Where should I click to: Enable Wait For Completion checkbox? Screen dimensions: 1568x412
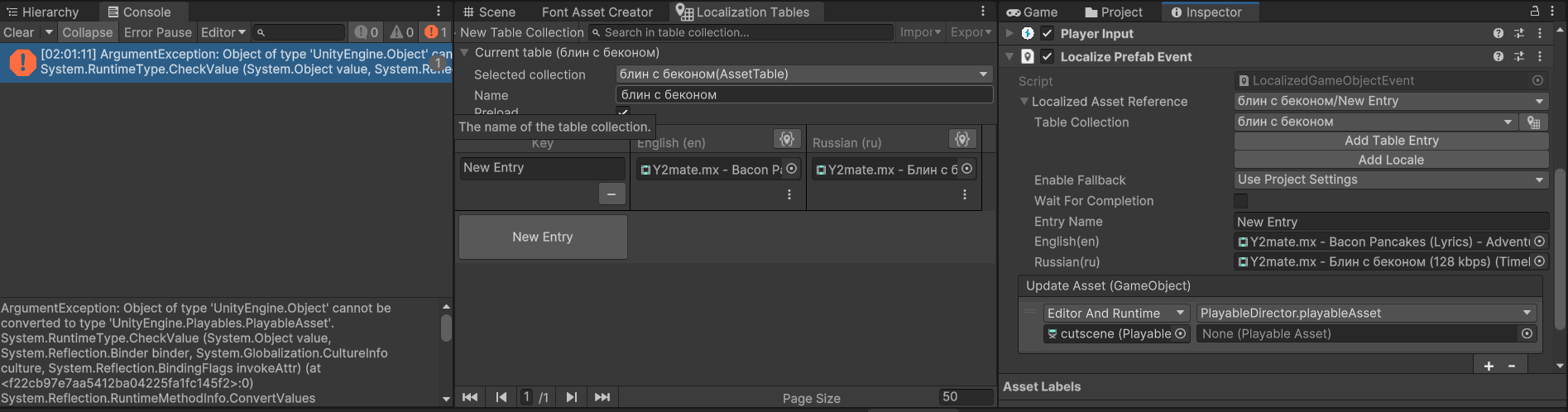[1240, 201]
